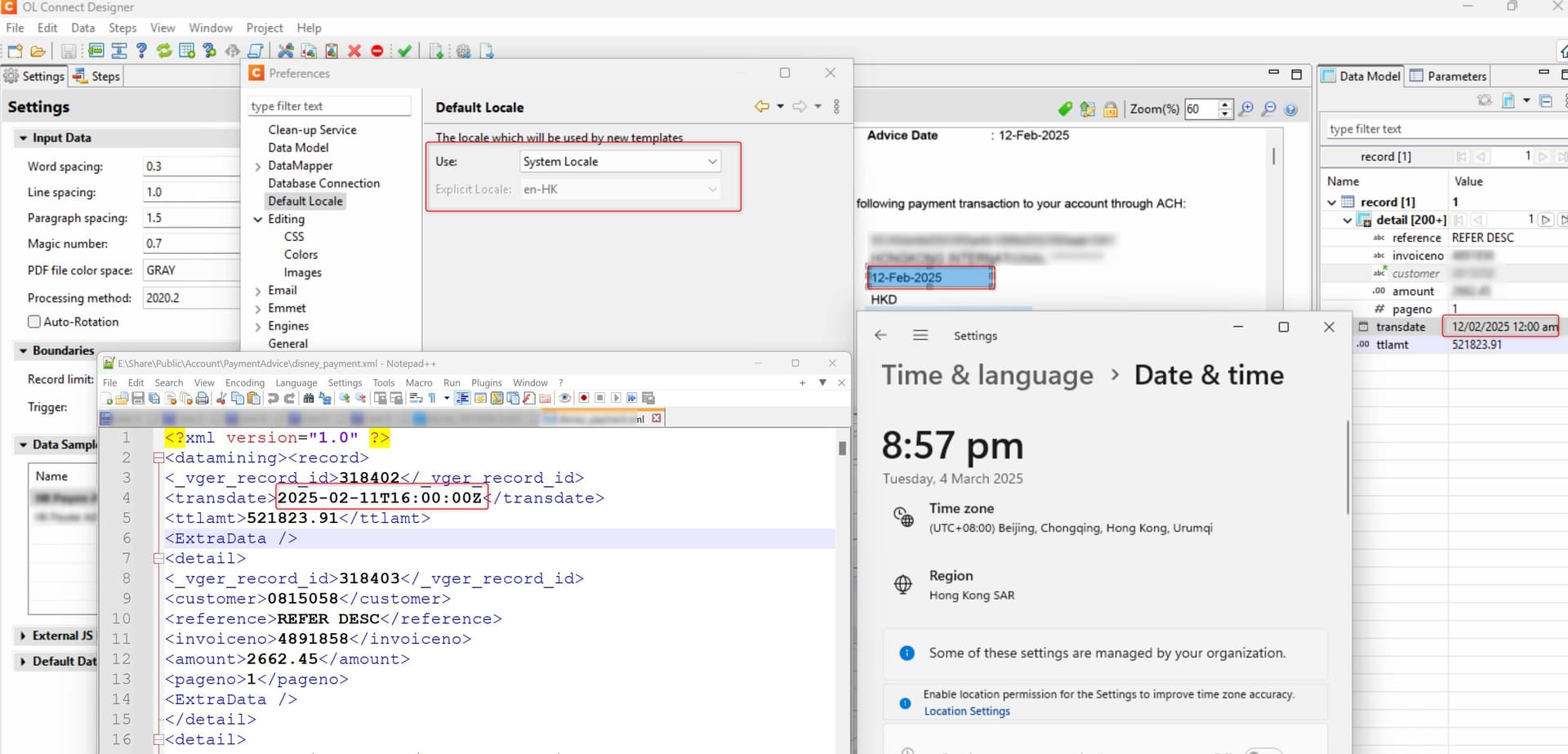This screenshot has height=754, width=1568.
Task: Click the green tag icon in viewer toolbar
Action: pos(1065,109)
